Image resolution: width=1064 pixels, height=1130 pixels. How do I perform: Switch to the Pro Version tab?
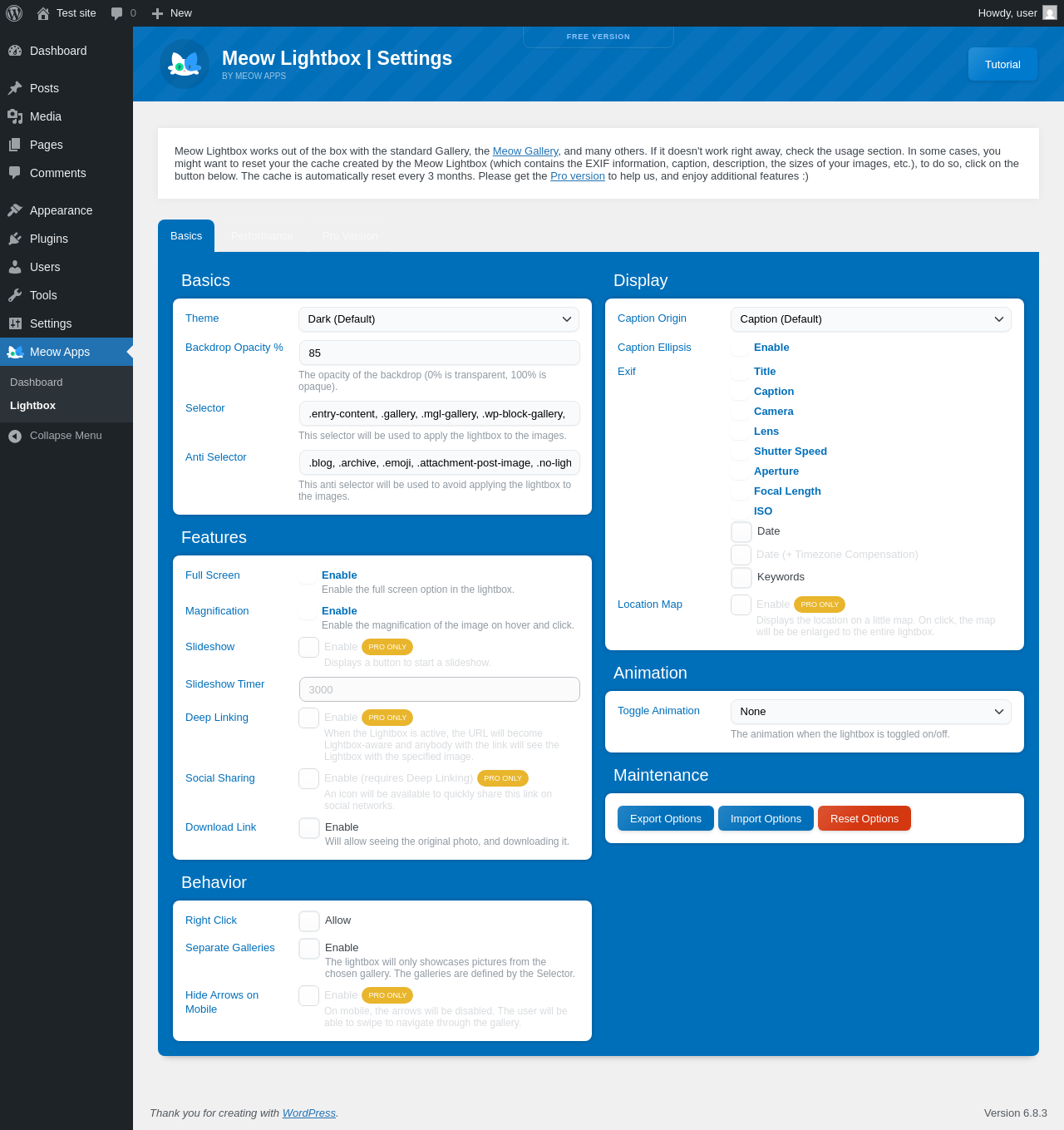pos(350,236)
